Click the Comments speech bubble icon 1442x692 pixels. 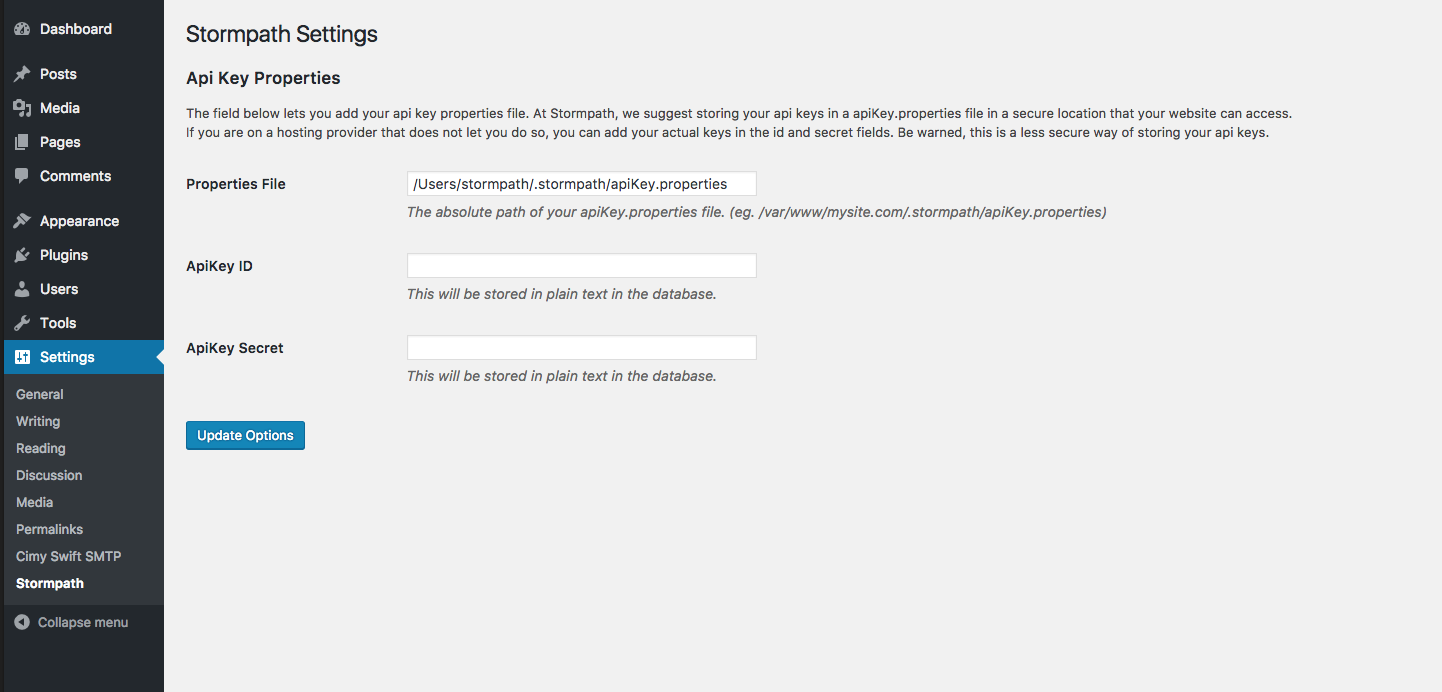(x=22, y=176)
